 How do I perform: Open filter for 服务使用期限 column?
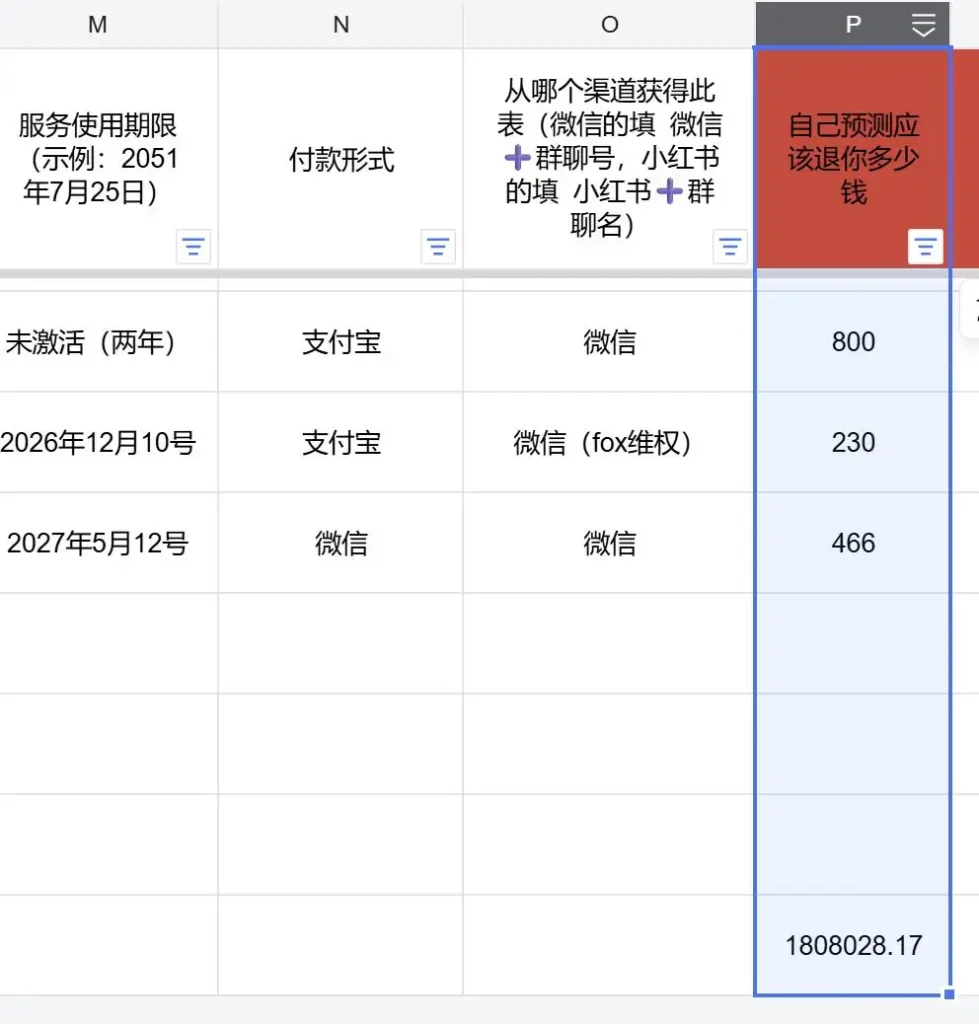pos(193,246)
